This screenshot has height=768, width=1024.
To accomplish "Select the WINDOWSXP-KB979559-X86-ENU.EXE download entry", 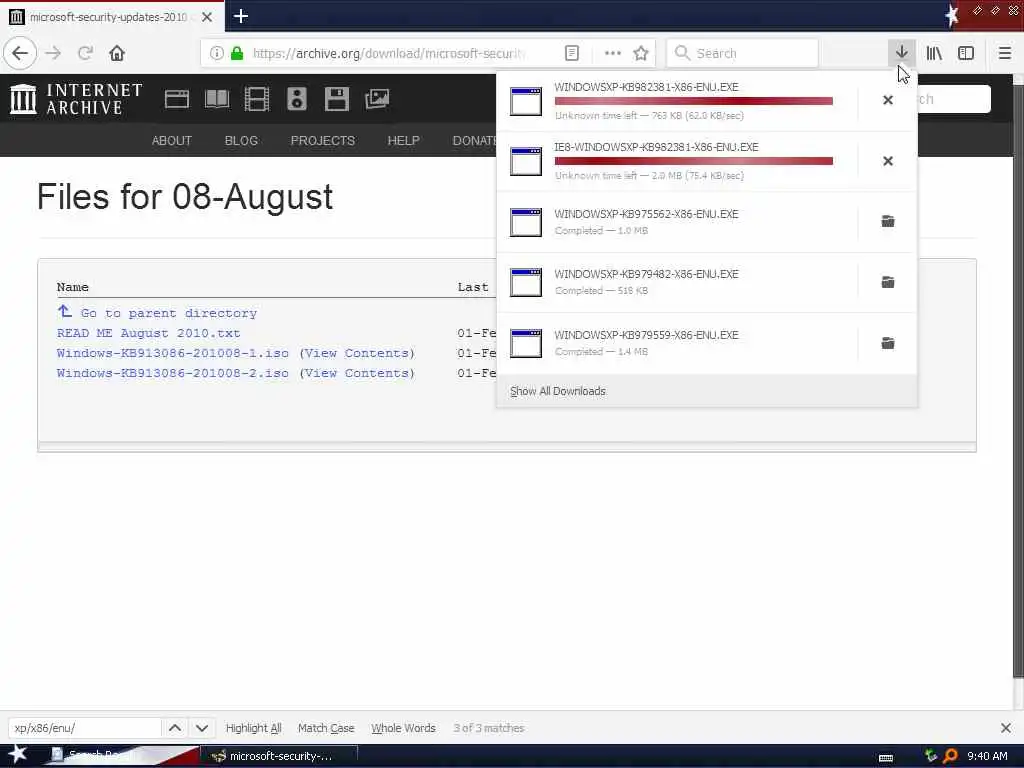I will click(x=677, y=343).
